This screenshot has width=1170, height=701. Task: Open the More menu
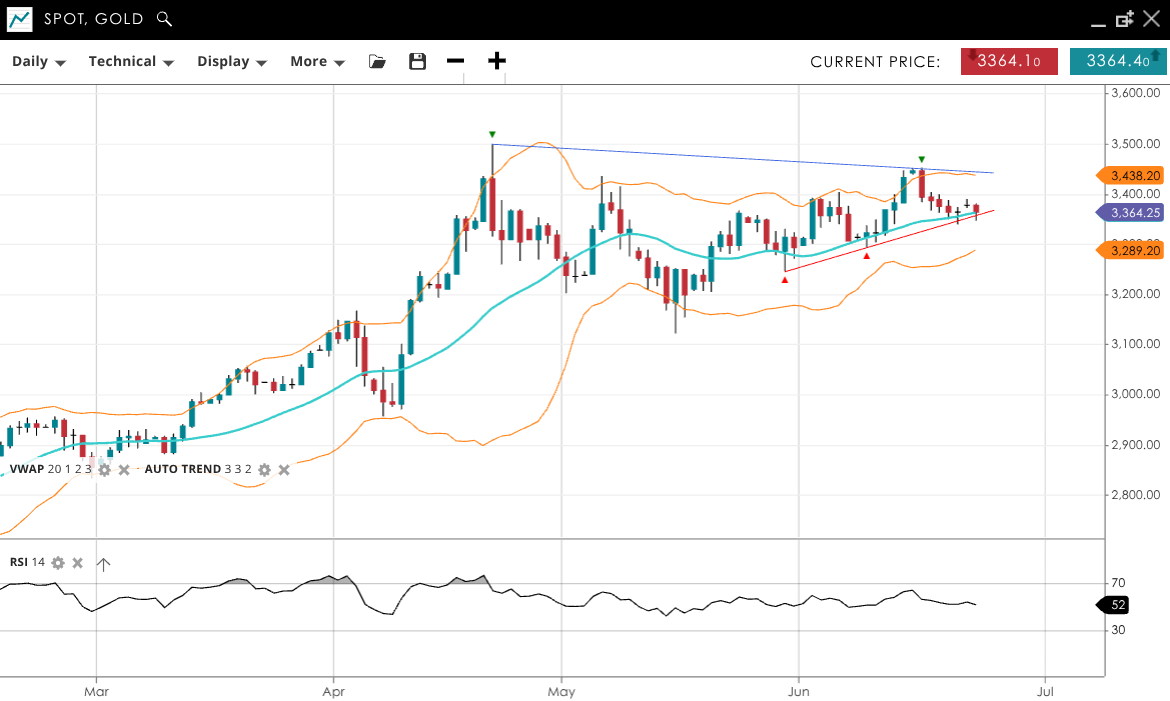pyautogui.click(x=317, y=62)
